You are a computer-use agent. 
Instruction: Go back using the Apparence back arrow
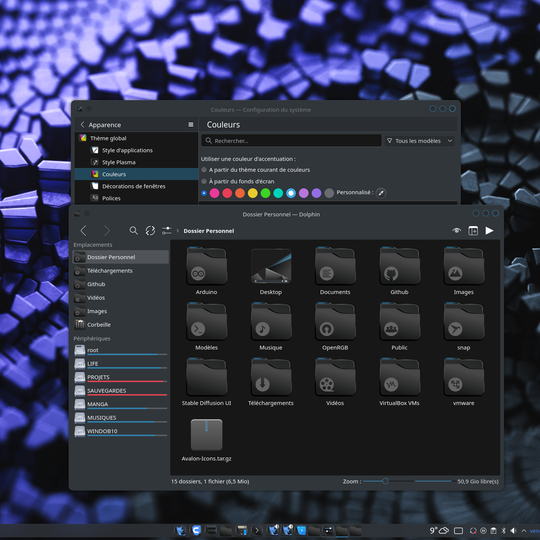pyautogui.click(x=82, y=125)
